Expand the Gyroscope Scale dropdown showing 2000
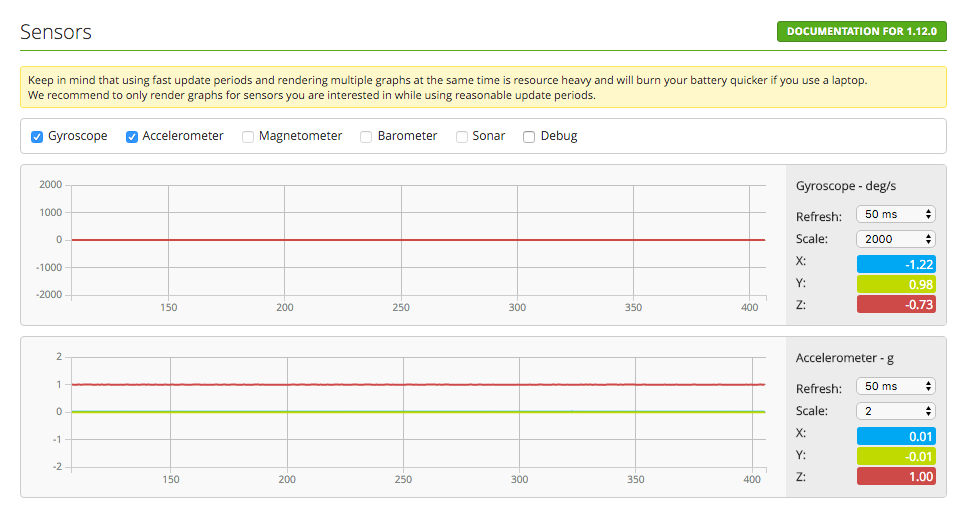 (895, 239)
